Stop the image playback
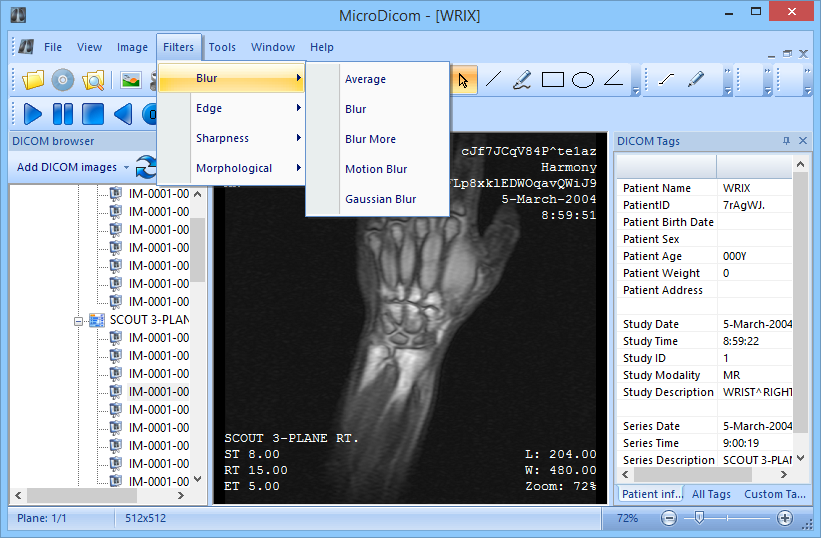The width and height of the screenshot is (821, 538). coord(93,114)
